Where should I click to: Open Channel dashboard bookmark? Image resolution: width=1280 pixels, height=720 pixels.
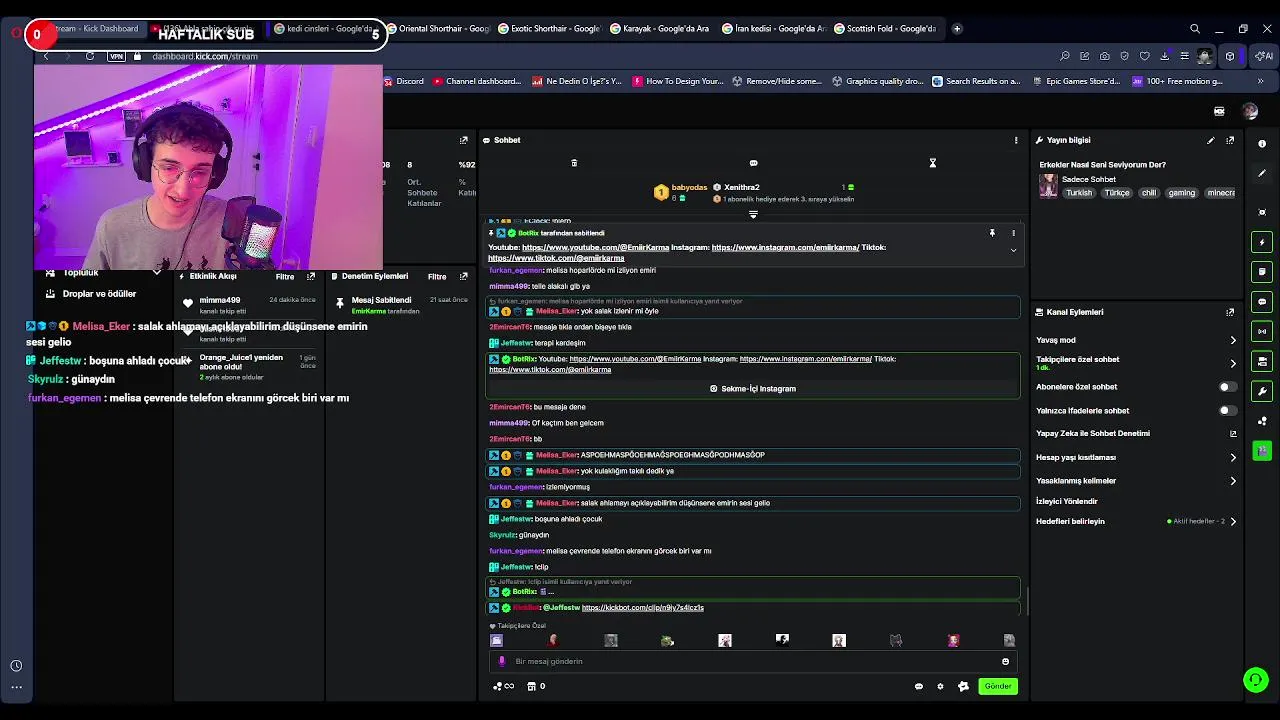tap(477, 81)
